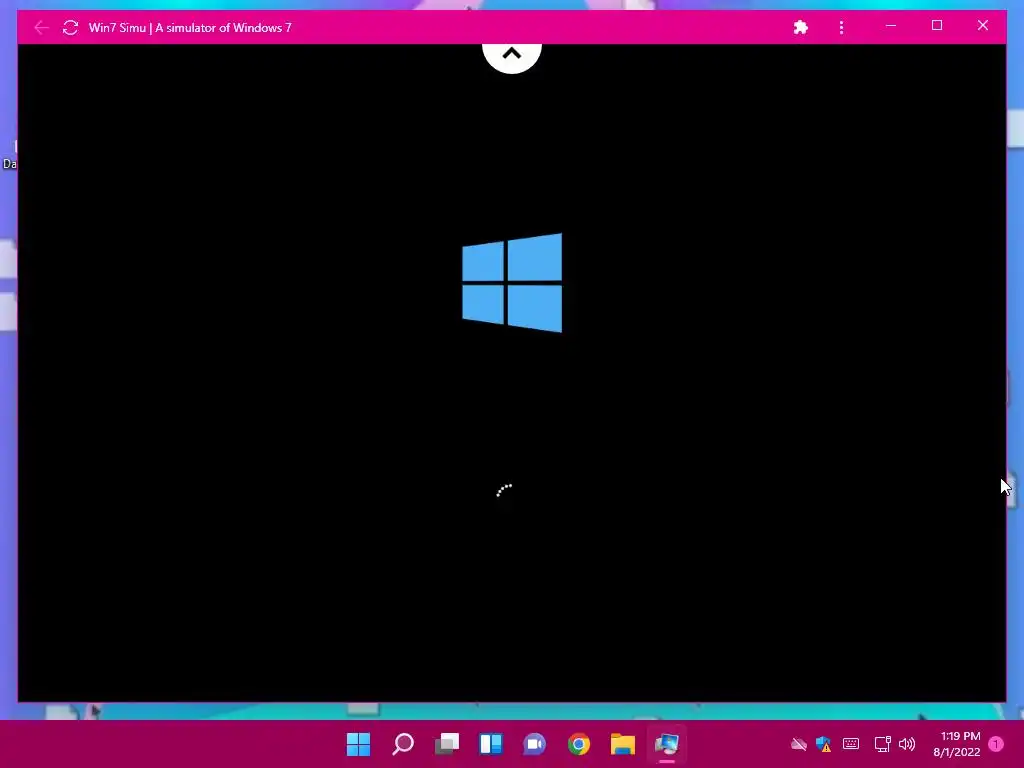Open the Windows Start menu
The width and height of the screenshot is (1024, 768).
click(358, 744)
